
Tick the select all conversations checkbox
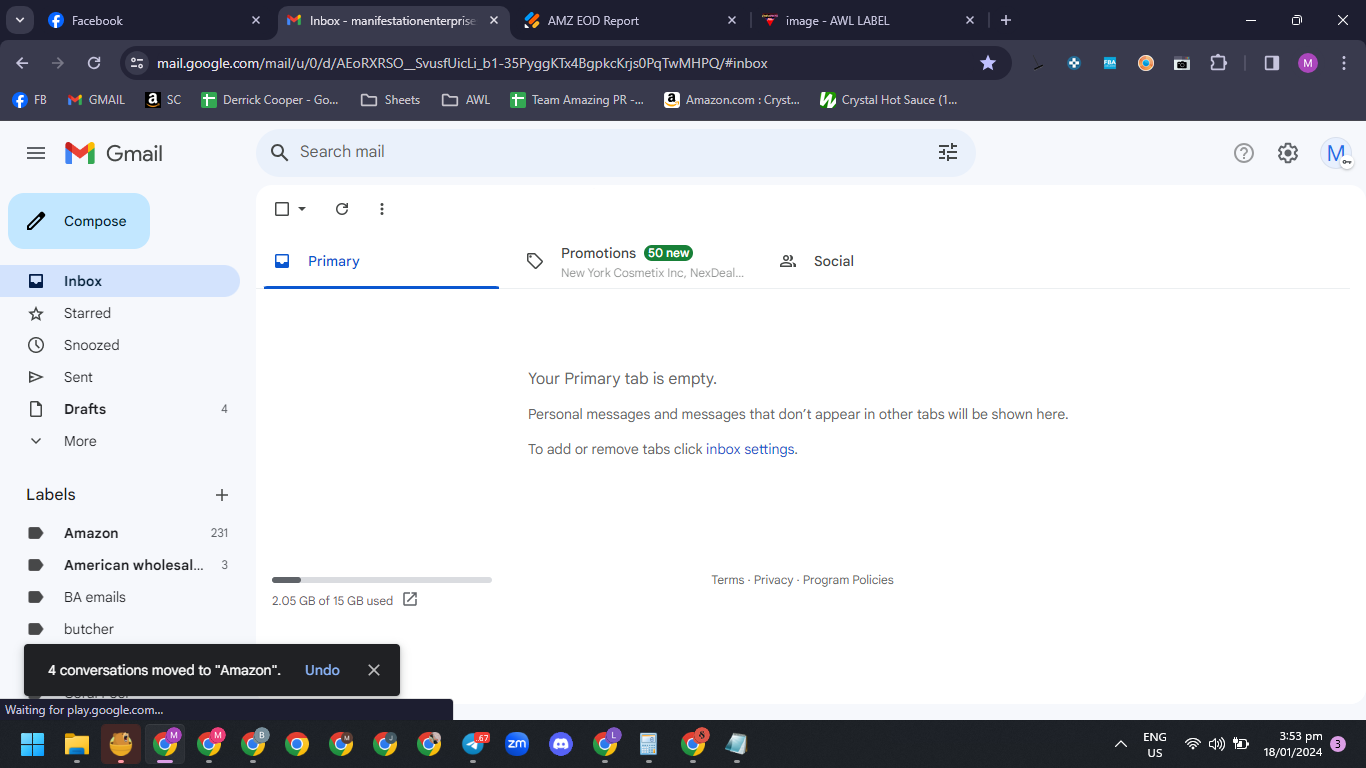click(282, 209)
